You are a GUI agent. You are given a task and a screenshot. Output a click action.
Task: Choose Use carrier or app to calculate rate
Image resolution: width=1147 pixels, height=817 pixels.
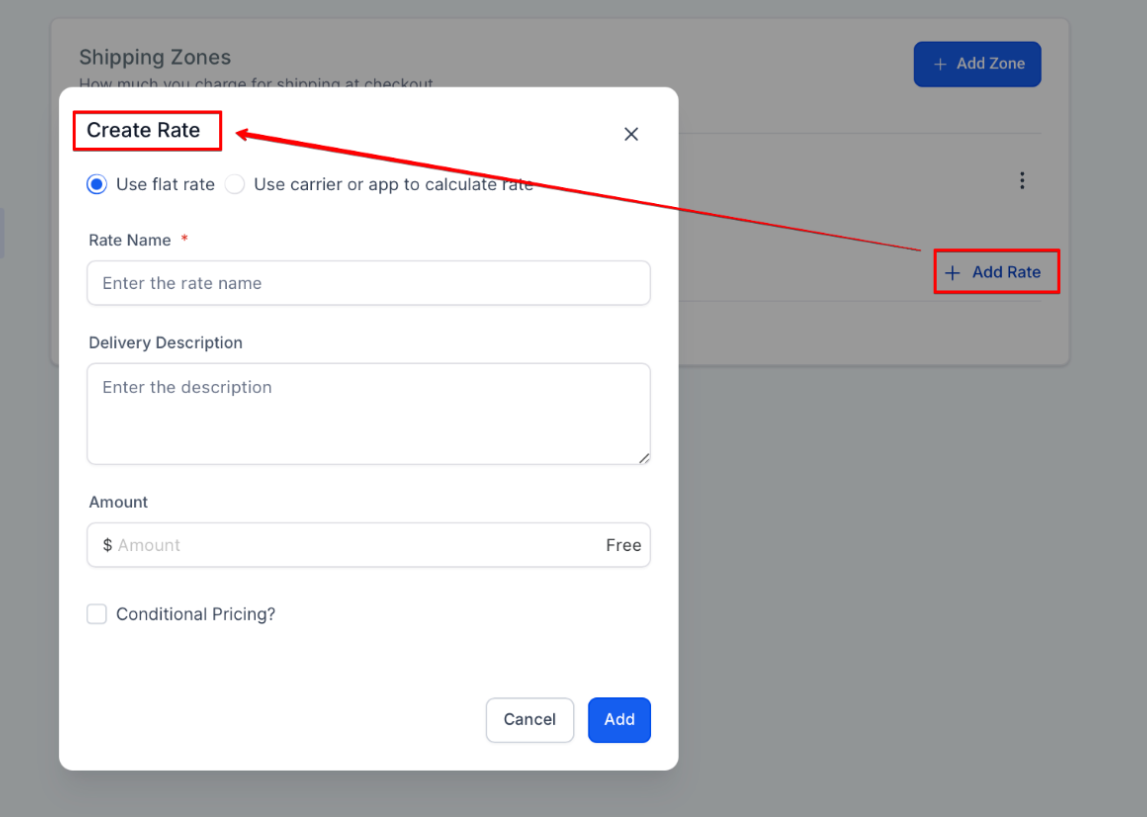(235, 184)
